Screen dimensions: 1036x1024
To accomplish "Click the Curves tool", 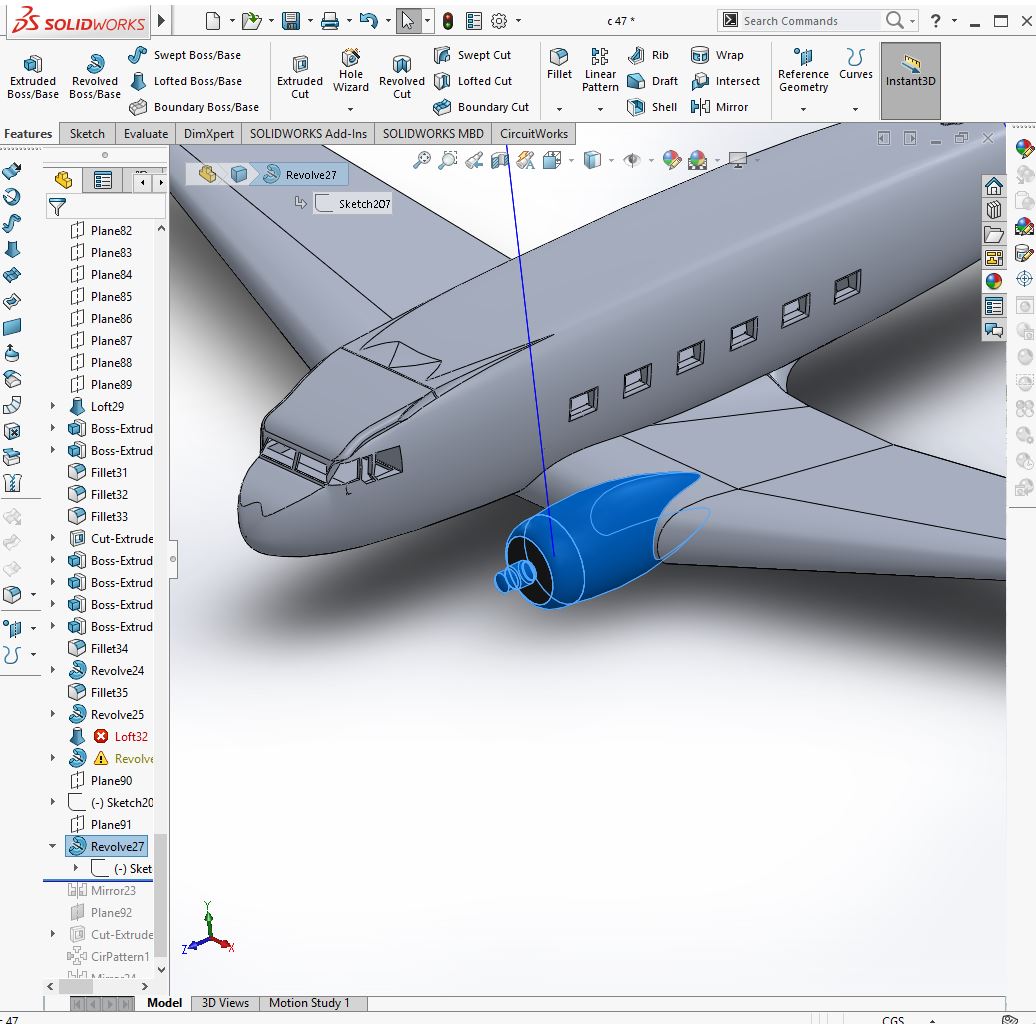I will [x=856, y=64].
